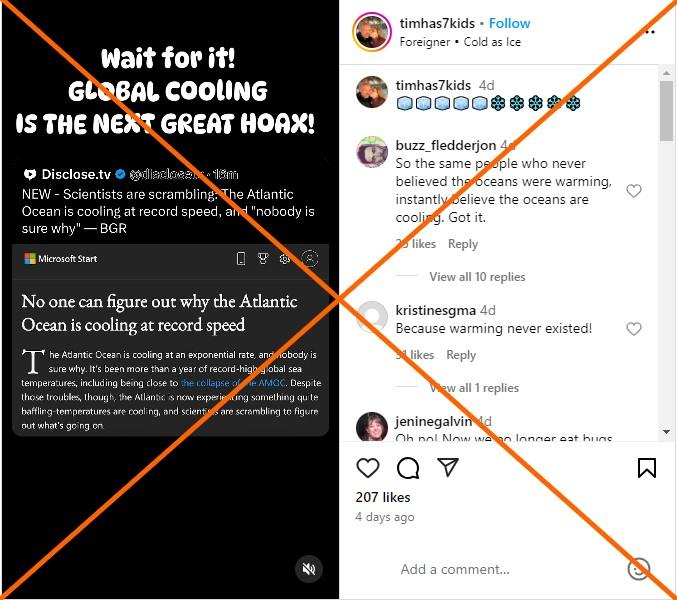677x600 pixels.
Task: Save post with bookmark icon
Action: 646,468
